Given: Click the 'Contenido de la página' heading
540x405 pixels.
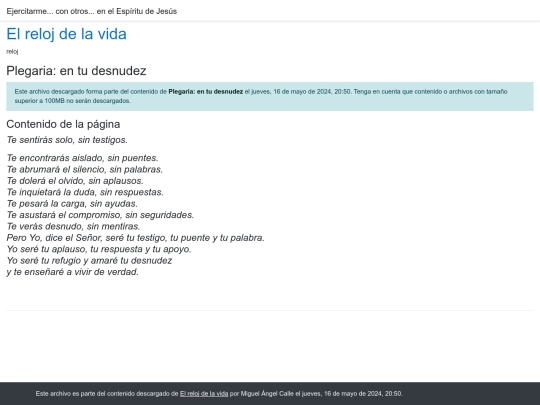Looking at the screenshot, I should (x=63, y=124).
